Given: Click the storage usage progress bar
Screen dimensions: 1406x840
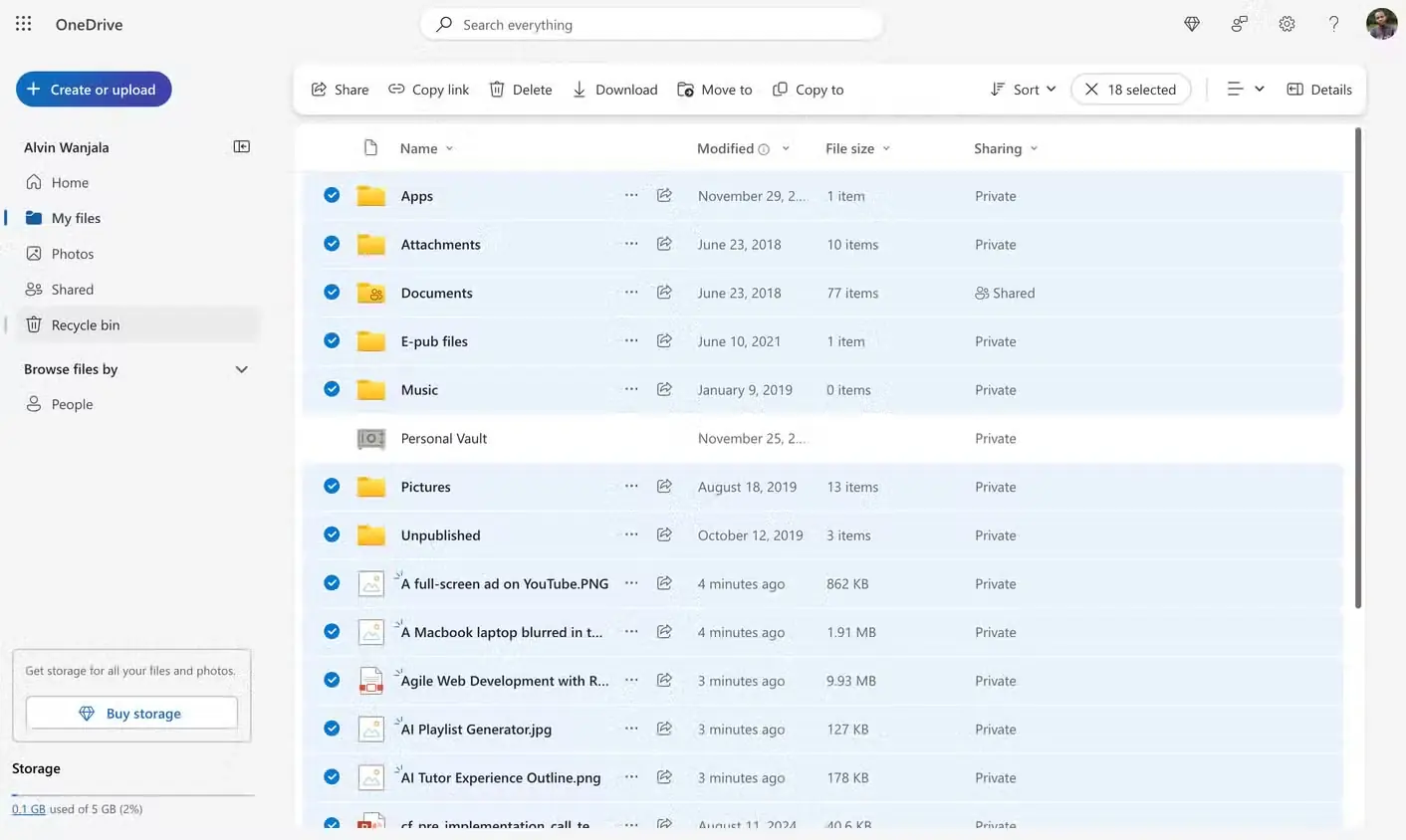Looking at the screenshot, I should tap(133, 794).
